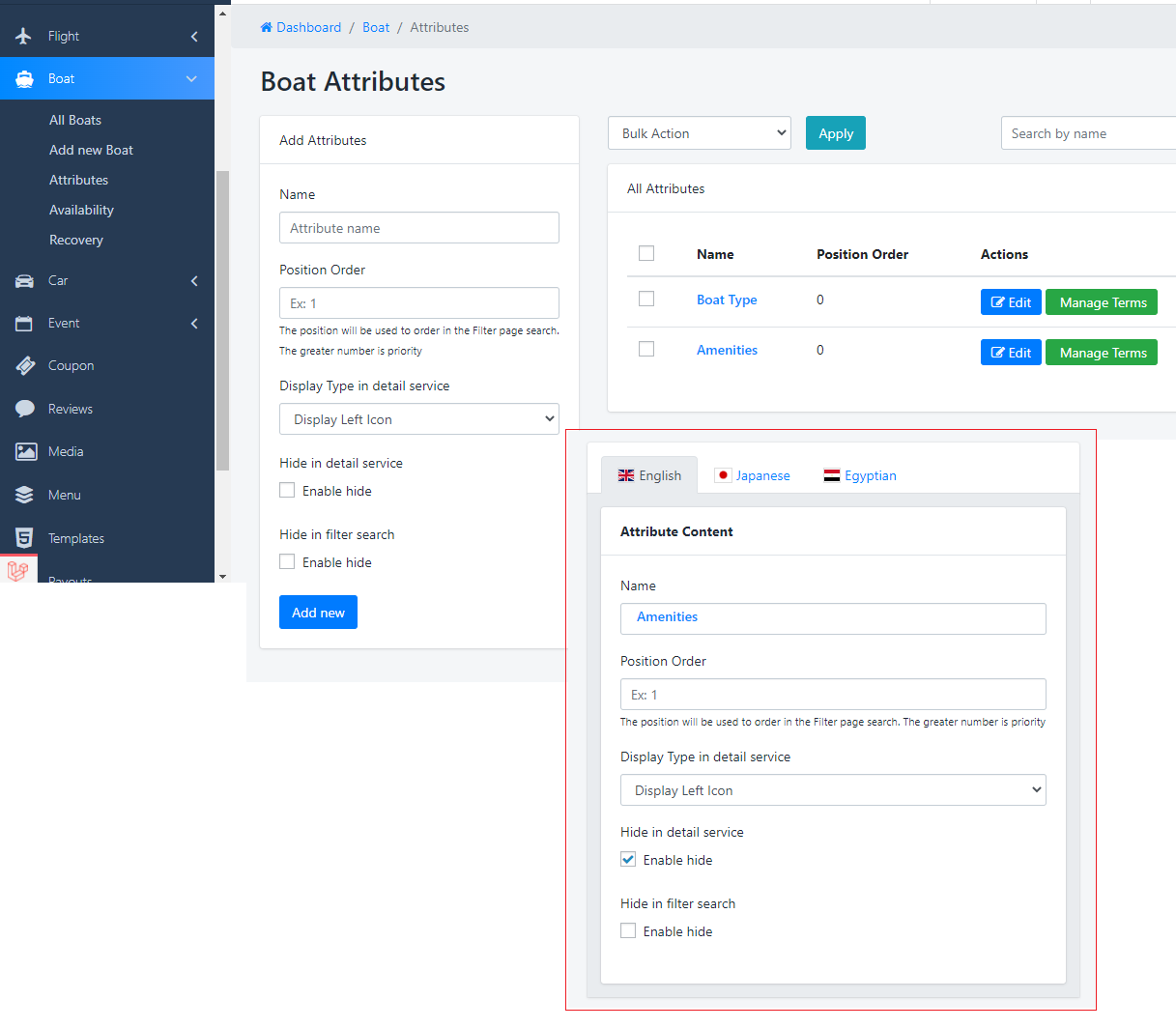Click the Templates HTML5 icon
This screenshot has width=1176, height=1028.
(25, 538)
